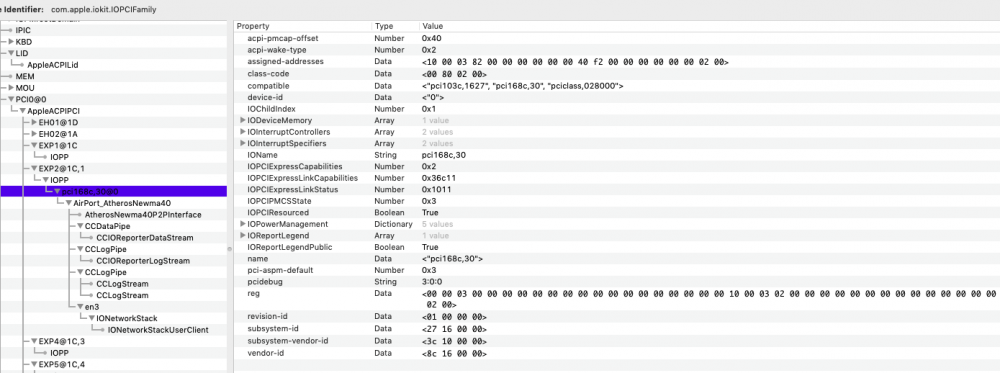This screenshot has height=373, width=1000.
Task: Expand the IODeviceMemory array property
Action: point(242,120)
